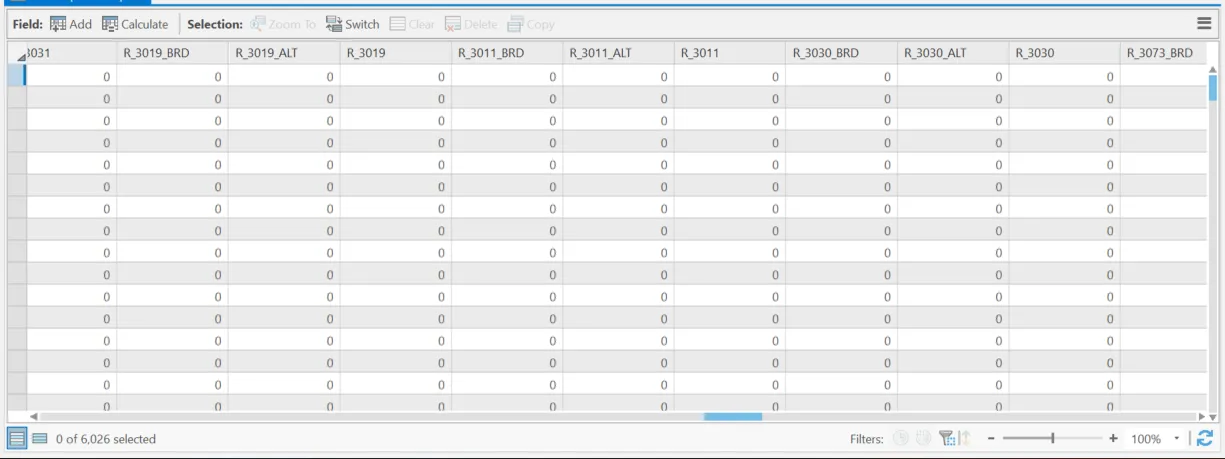Image resolution: width=1225 pixels, height=459 pixels.
Task: Clear the selection
Action: 412,24
